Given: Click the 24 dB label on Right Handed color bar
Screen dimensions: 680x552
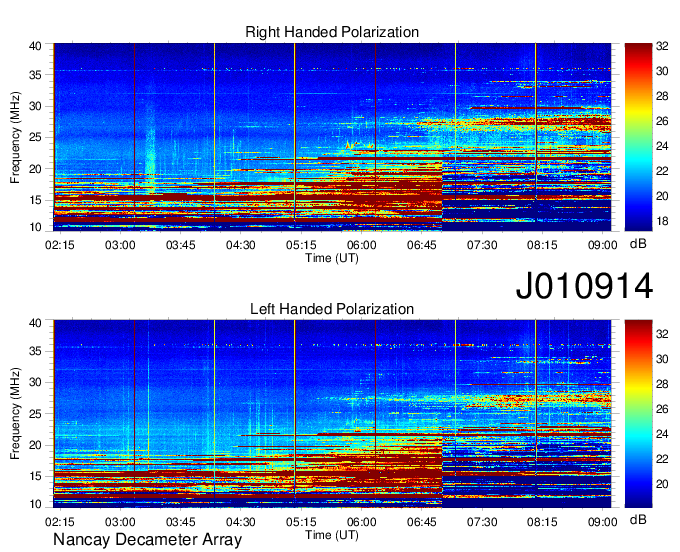Looking at the screenshot, I should point(662,146).
